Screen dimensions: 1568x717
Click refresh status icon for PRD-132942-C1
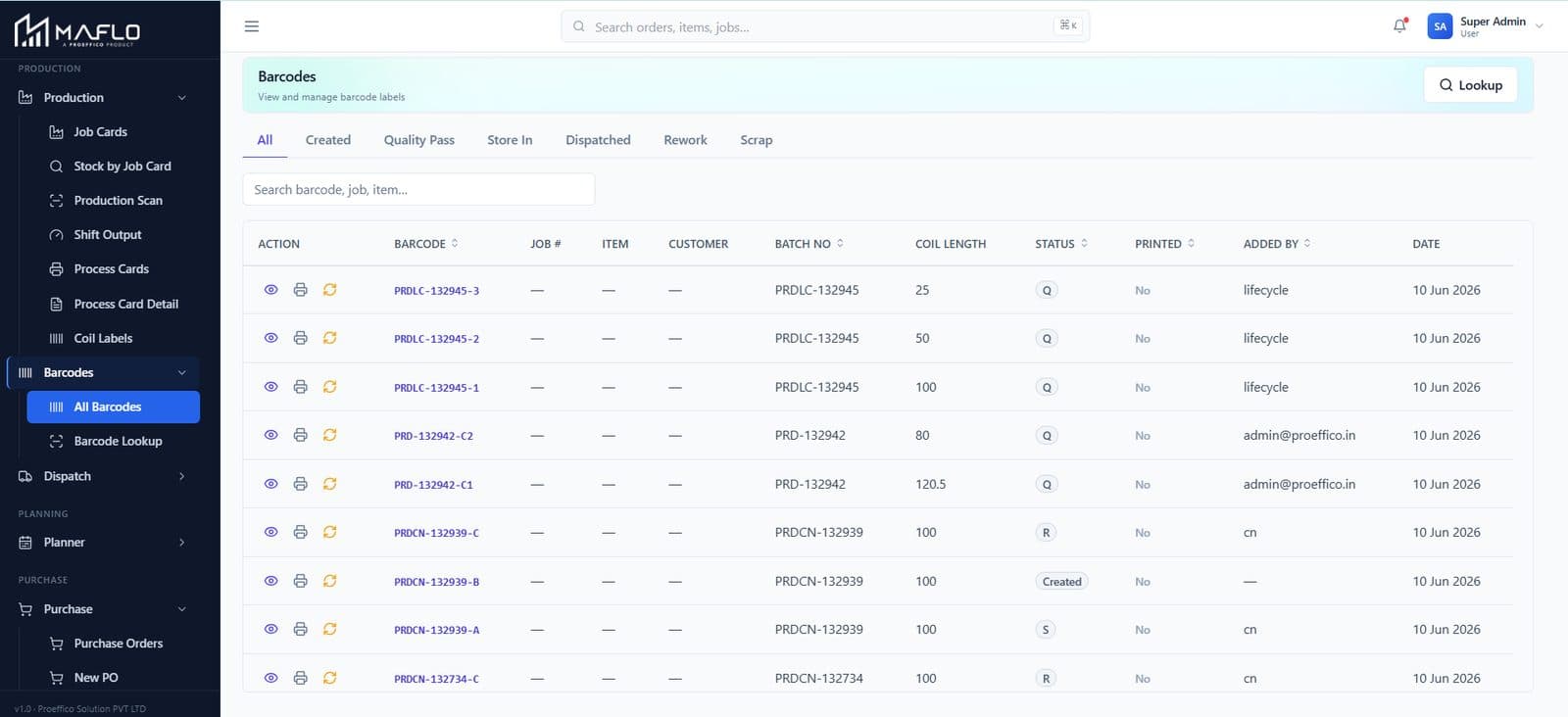(x=330, y=484)
